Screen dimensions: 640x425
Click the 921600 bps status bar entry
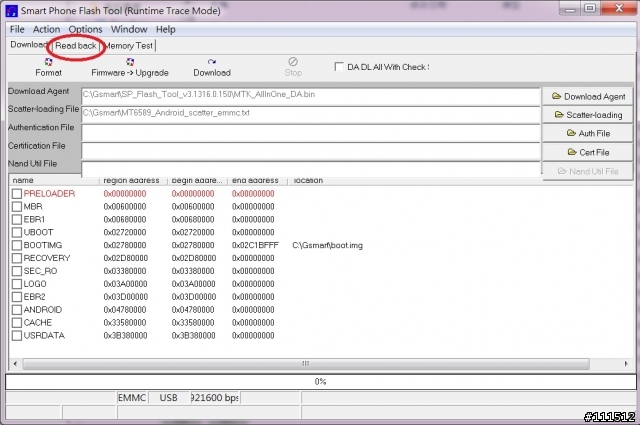coord(215,398)
